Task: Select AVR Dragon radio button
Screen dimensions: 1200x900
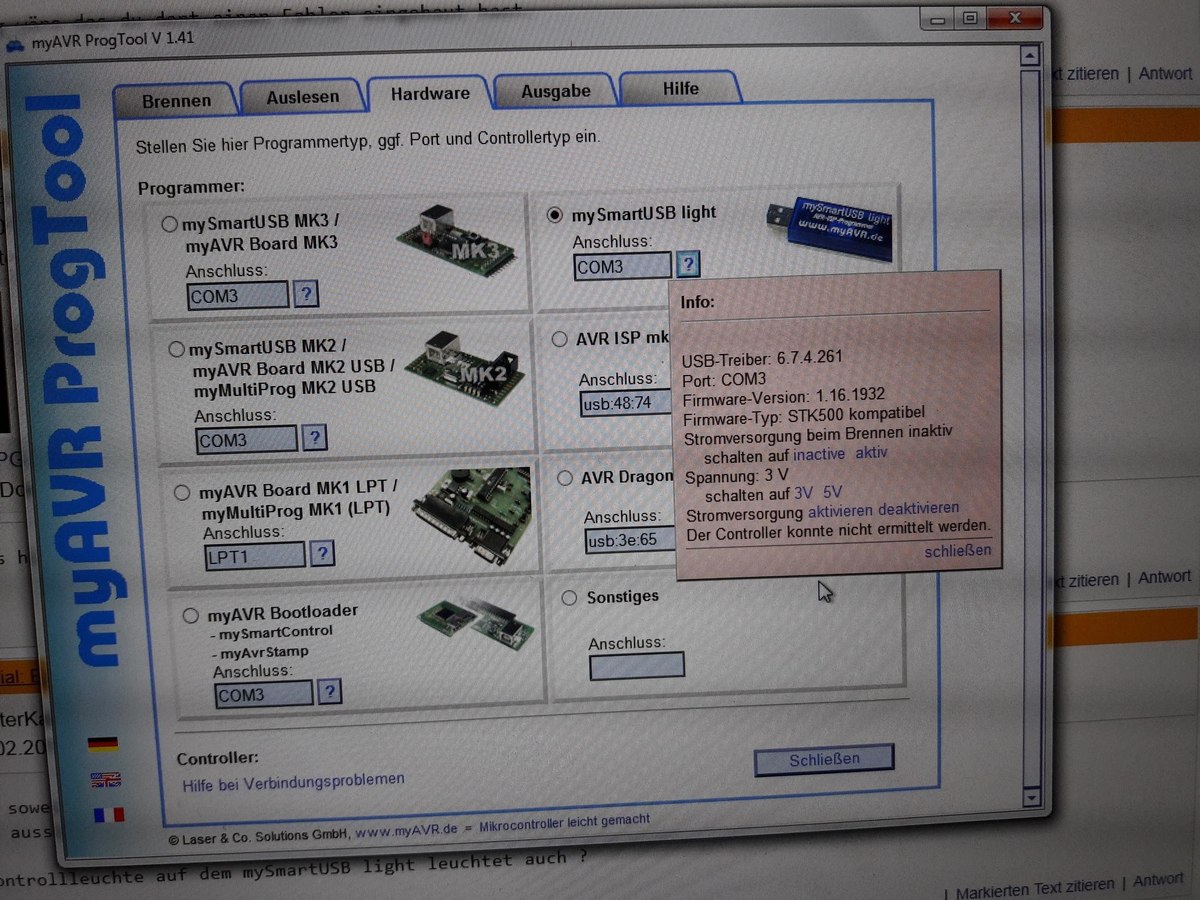Action: pos(566,478)
